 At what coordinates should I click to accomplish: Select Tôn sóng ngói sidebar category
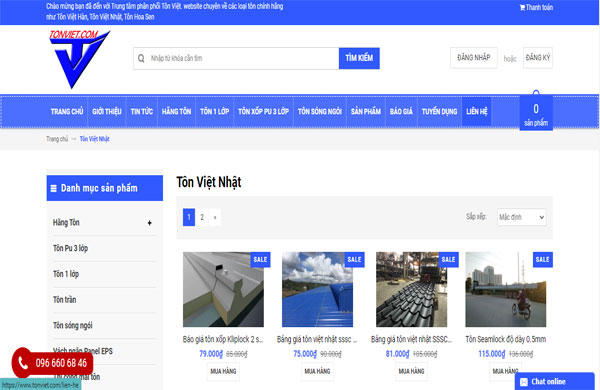(72, 326)
